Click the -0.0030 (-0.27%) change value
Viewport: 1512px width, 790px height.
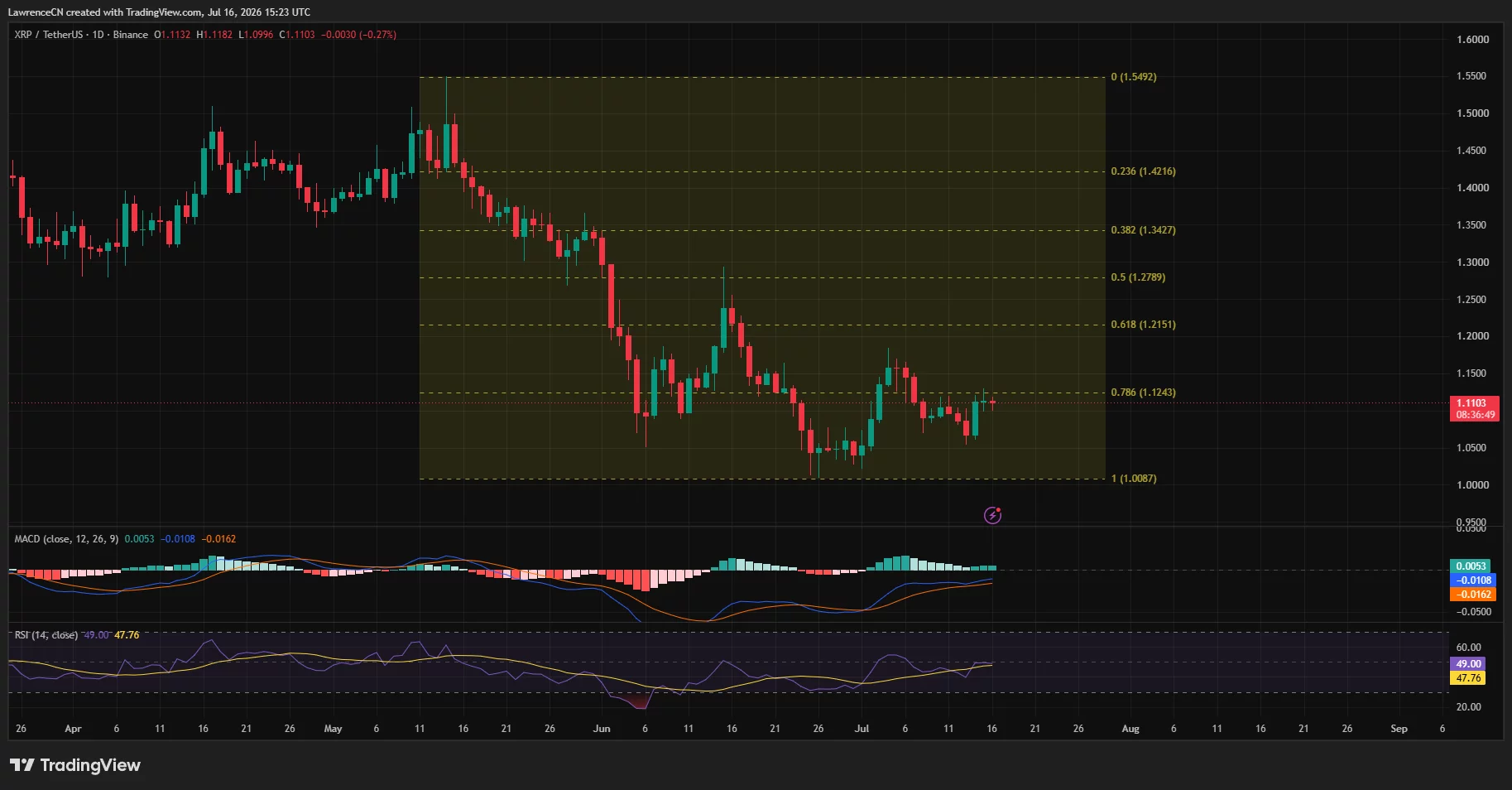359,35
